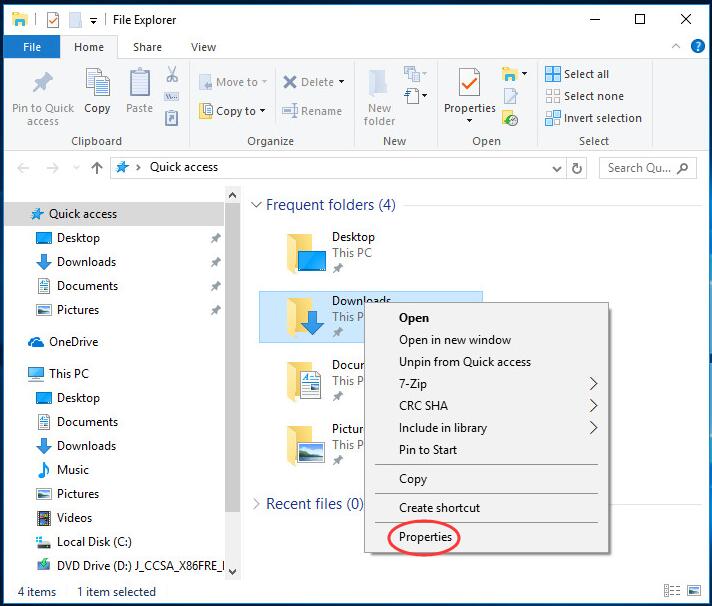712x606 pixels.
Task: Click the up arrow navigation icon
Action: pos(97,168)
